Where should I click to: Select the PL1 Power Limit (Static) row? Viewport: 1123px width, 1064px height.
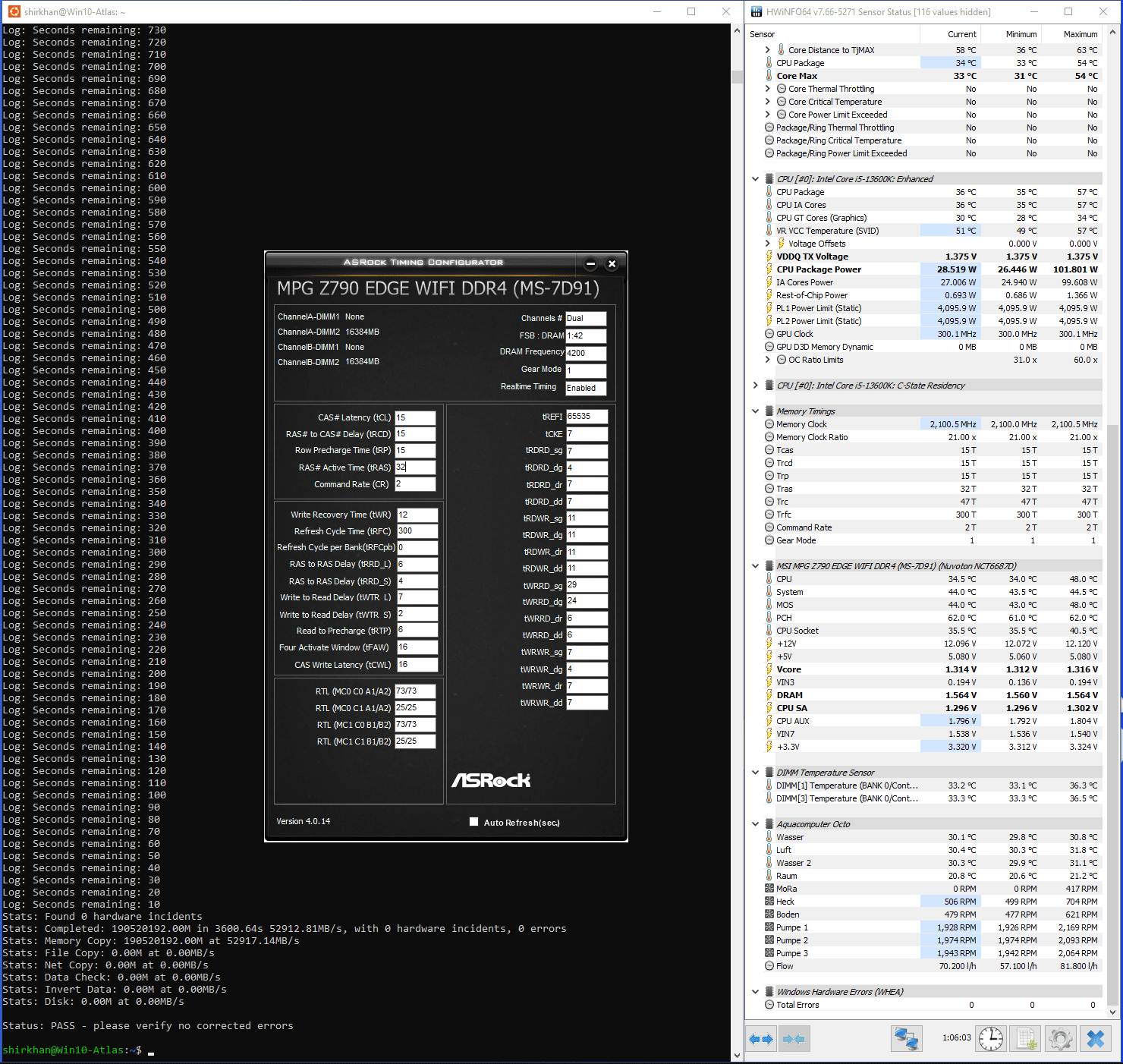pyautogui.click(x=933, y=308)
